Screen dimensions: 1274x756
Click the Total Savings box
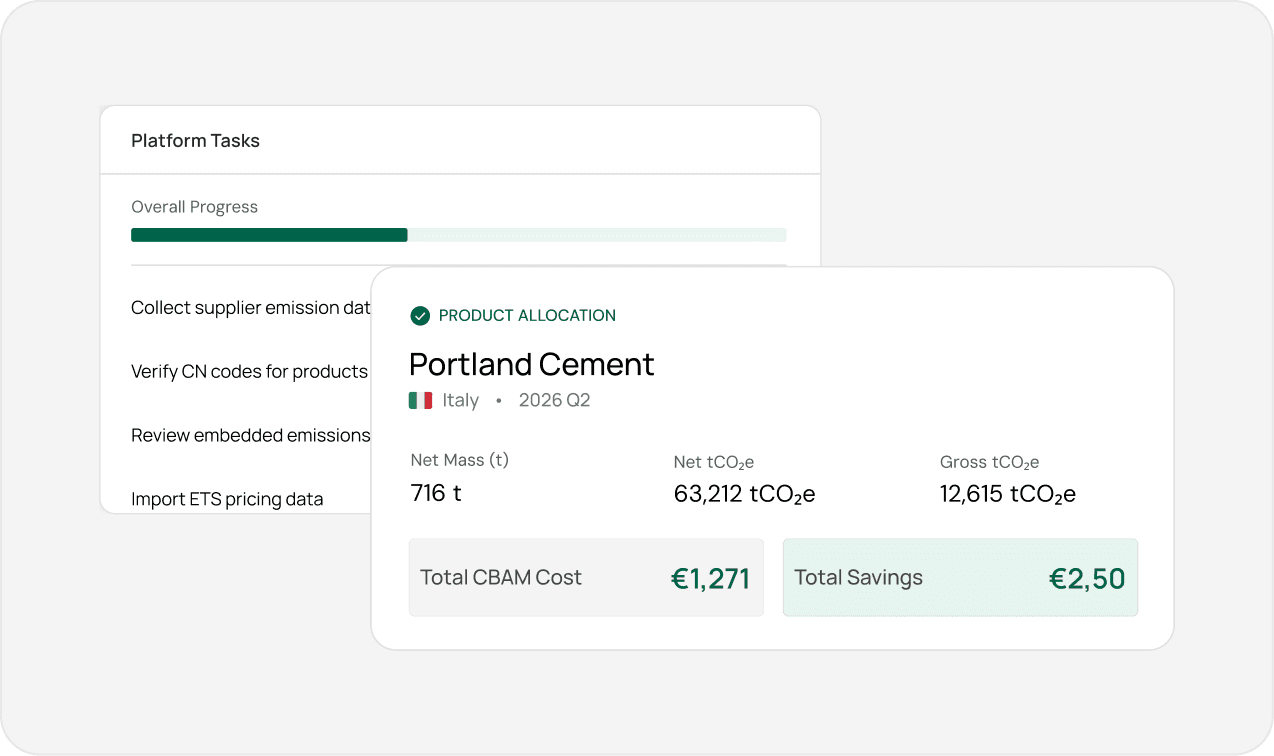(960, 578)
